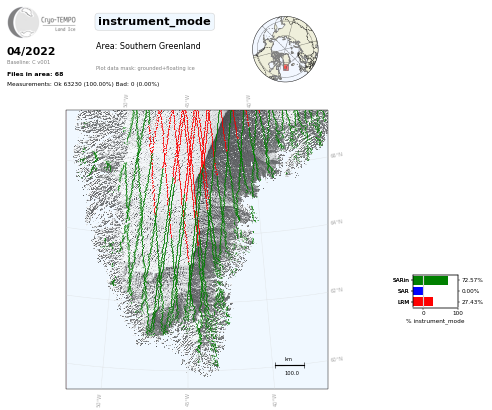The width and height of the screenshot is (492, 410).
Task: Click the Measurements Ok/Bad summary line
Action: tap(83, 84)
